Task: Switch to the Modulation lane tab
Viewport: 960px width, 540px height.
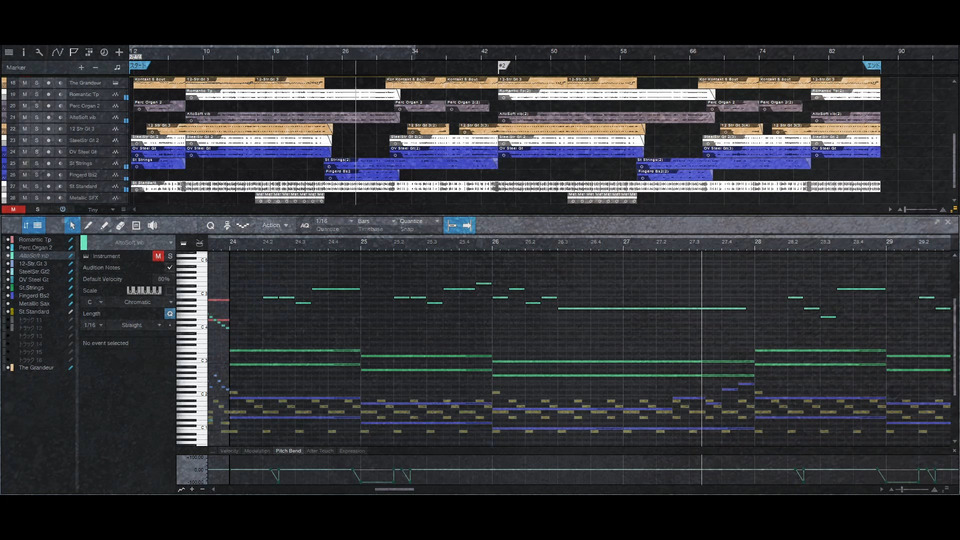Action: tap(257, 451)
